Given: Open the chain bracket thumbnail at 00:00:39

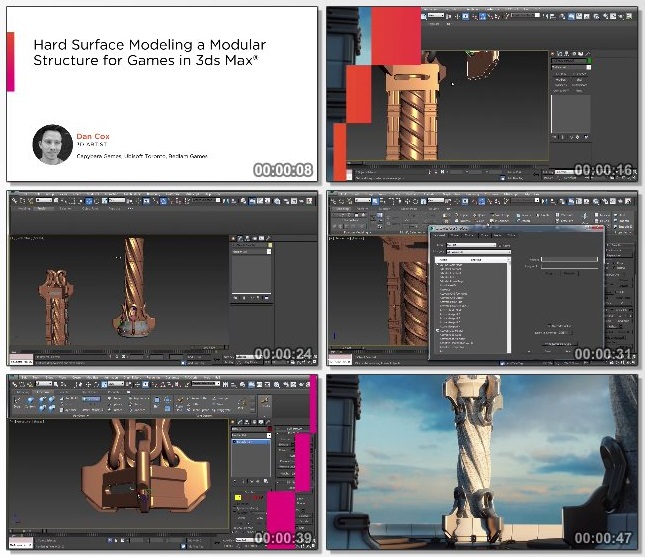Looking at the screenshot, I should pyautogui.click(x=162, y=462).
